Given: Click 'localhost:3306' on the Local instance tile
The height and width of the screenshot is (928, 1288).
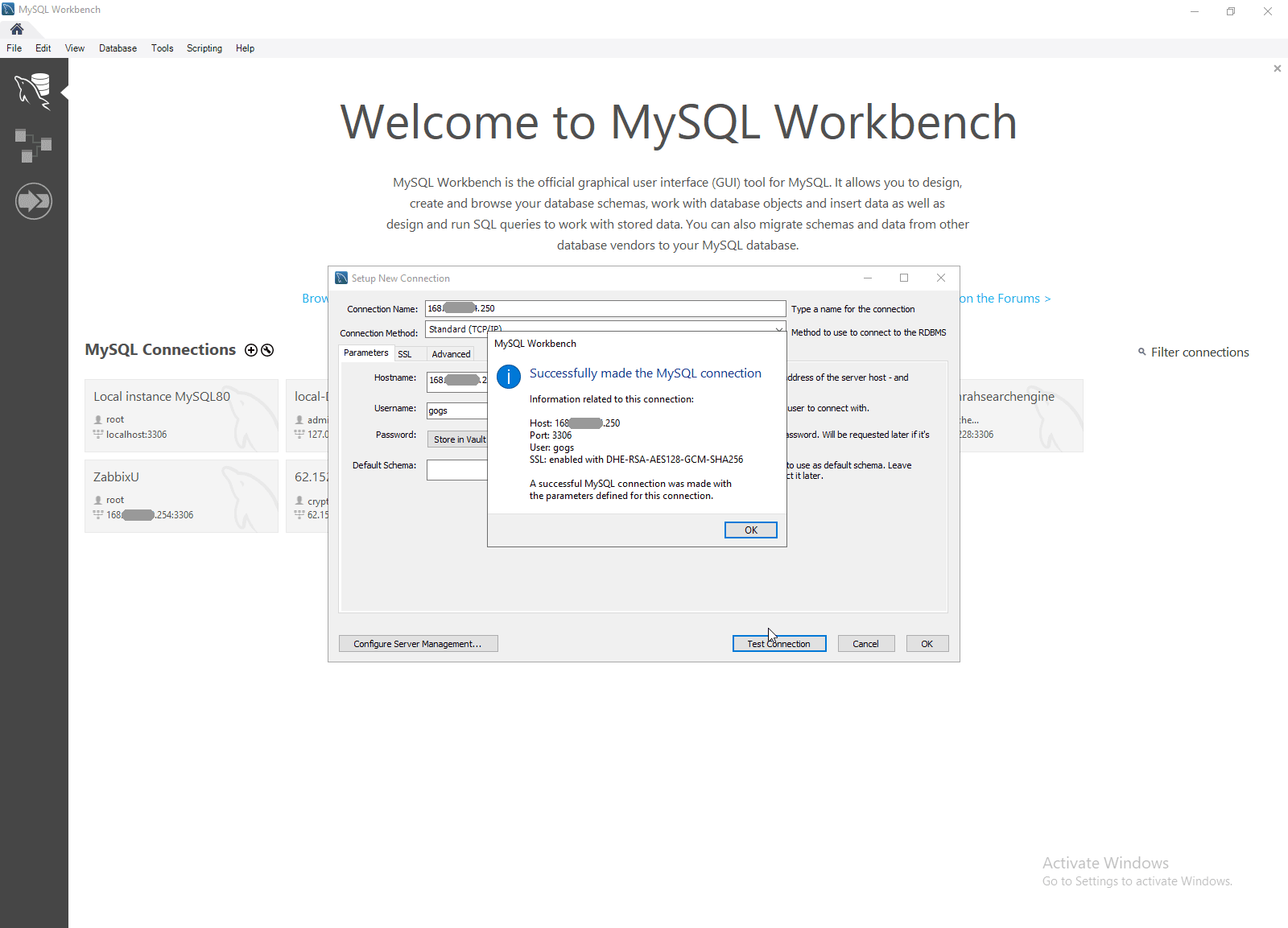Looking at the screenshot, I should click(137, 435).
